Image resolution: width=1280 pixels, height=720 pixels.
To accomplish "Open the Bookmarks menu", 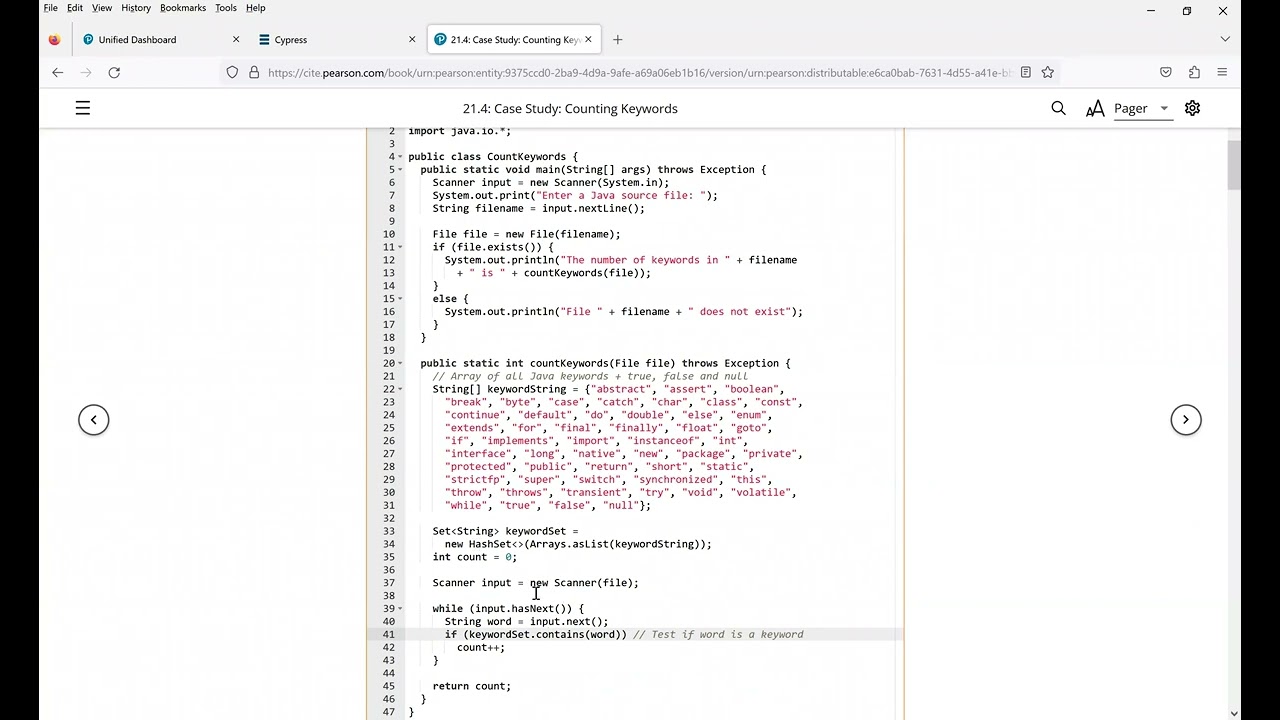I will pos(183,8).
